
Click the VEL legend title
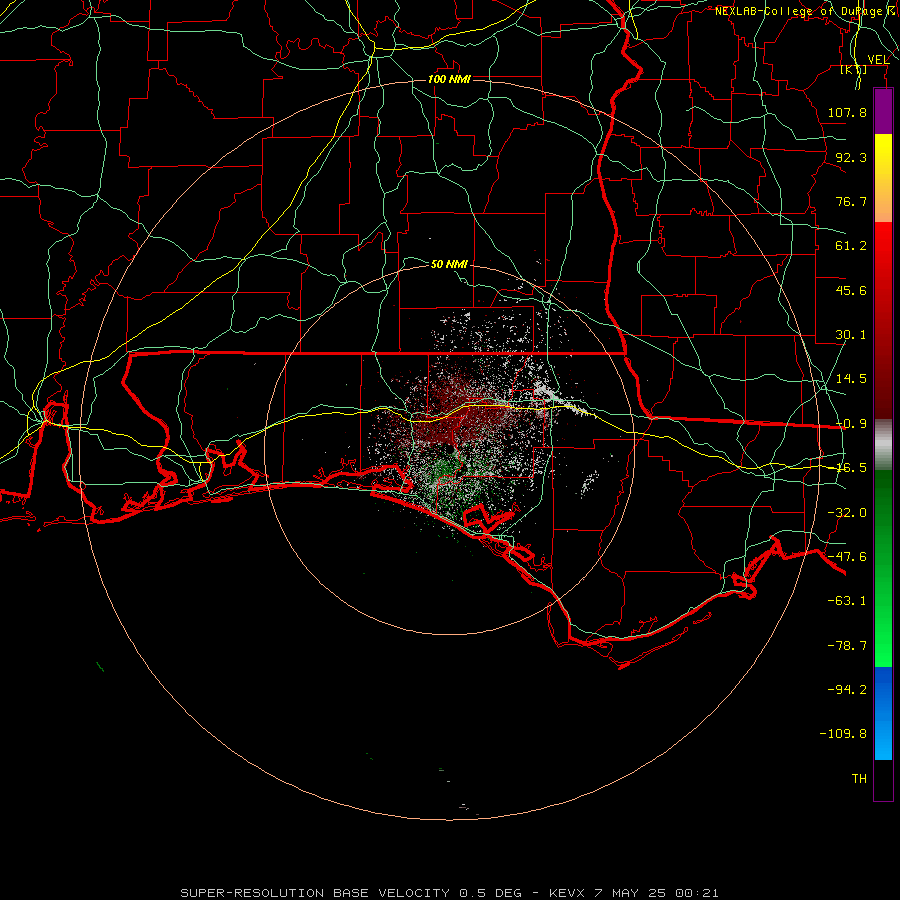point(878,60)
